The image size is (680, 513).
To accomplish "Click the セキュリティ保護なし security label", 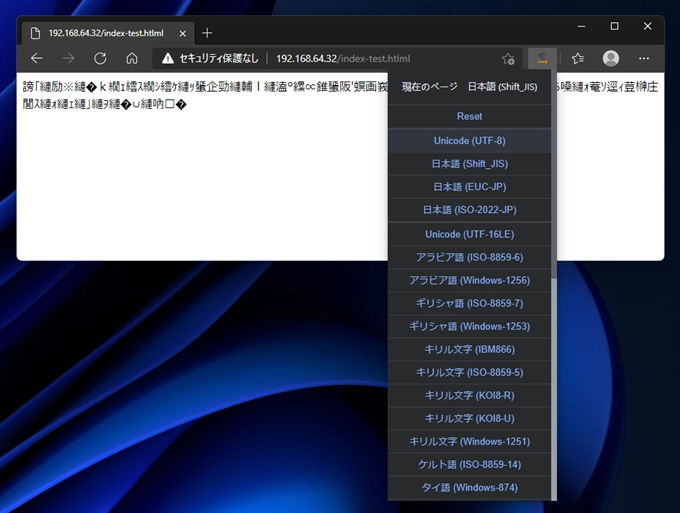I will [219, 59].
